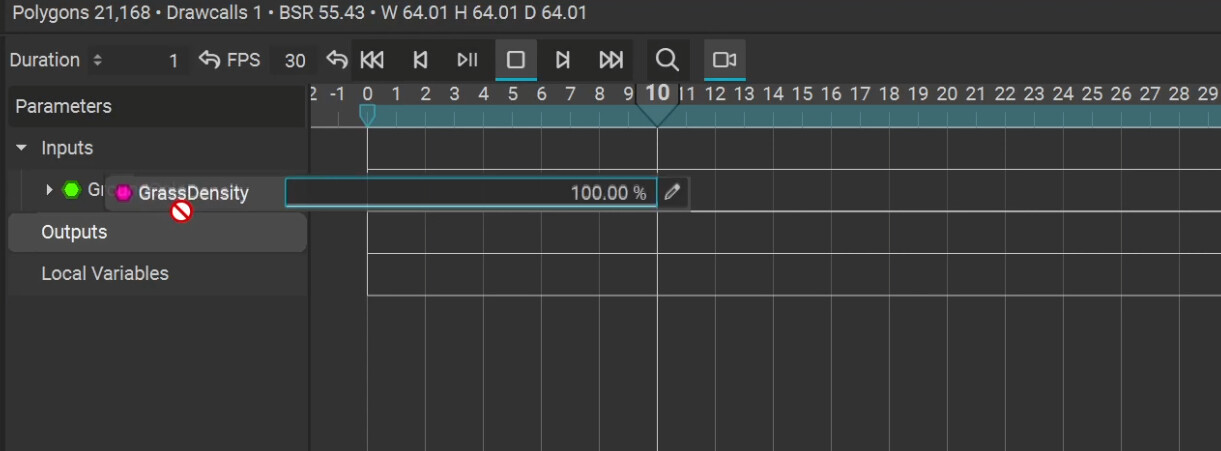Jump to the first frame
1221x451 pixels.
372,60
